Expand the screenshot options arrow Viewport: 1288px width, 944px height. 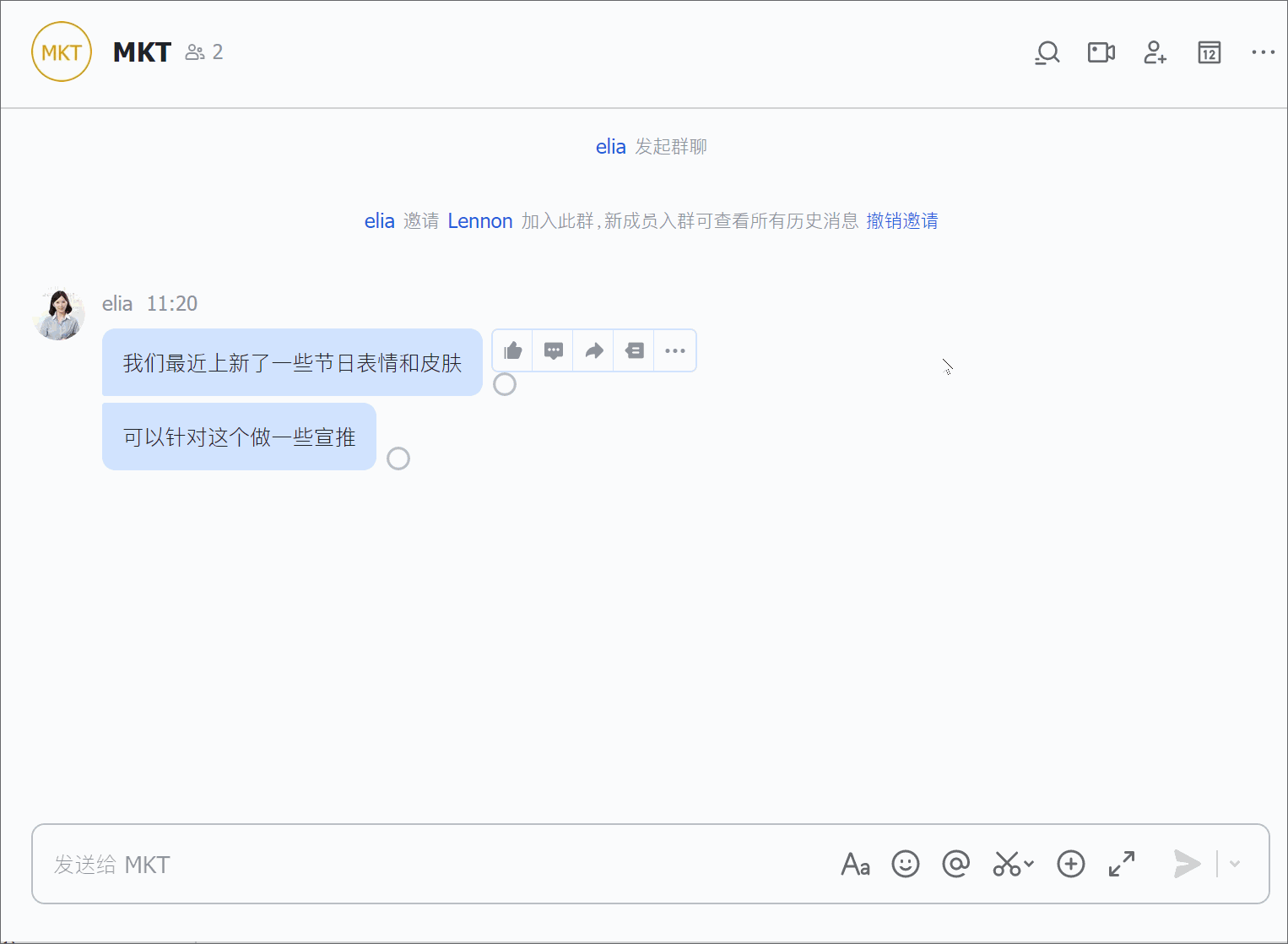click(x=1029, y=864)
